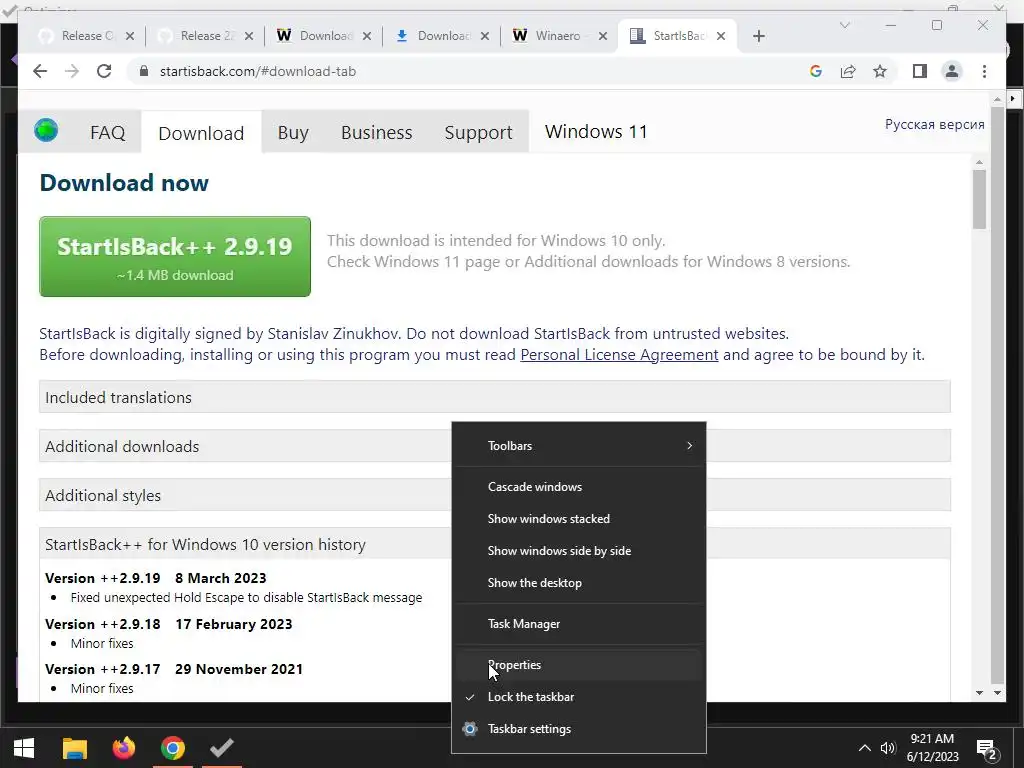Switch to the Winaero browser tab
The height and width of the screenshot is (768, 1024).
[x=559, y=36]
